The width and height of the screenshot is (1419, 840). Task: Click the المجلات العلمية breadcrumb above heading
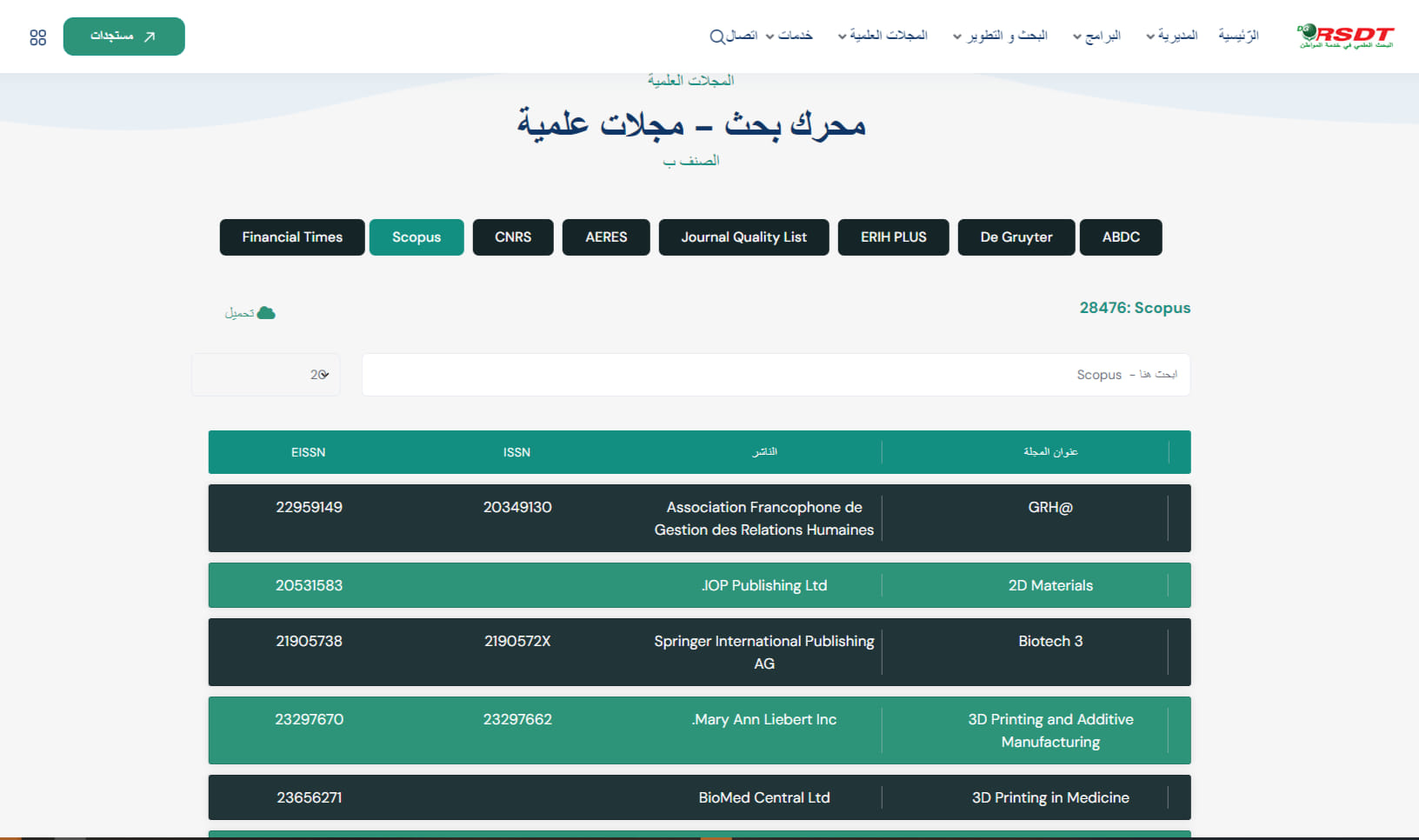690,80
